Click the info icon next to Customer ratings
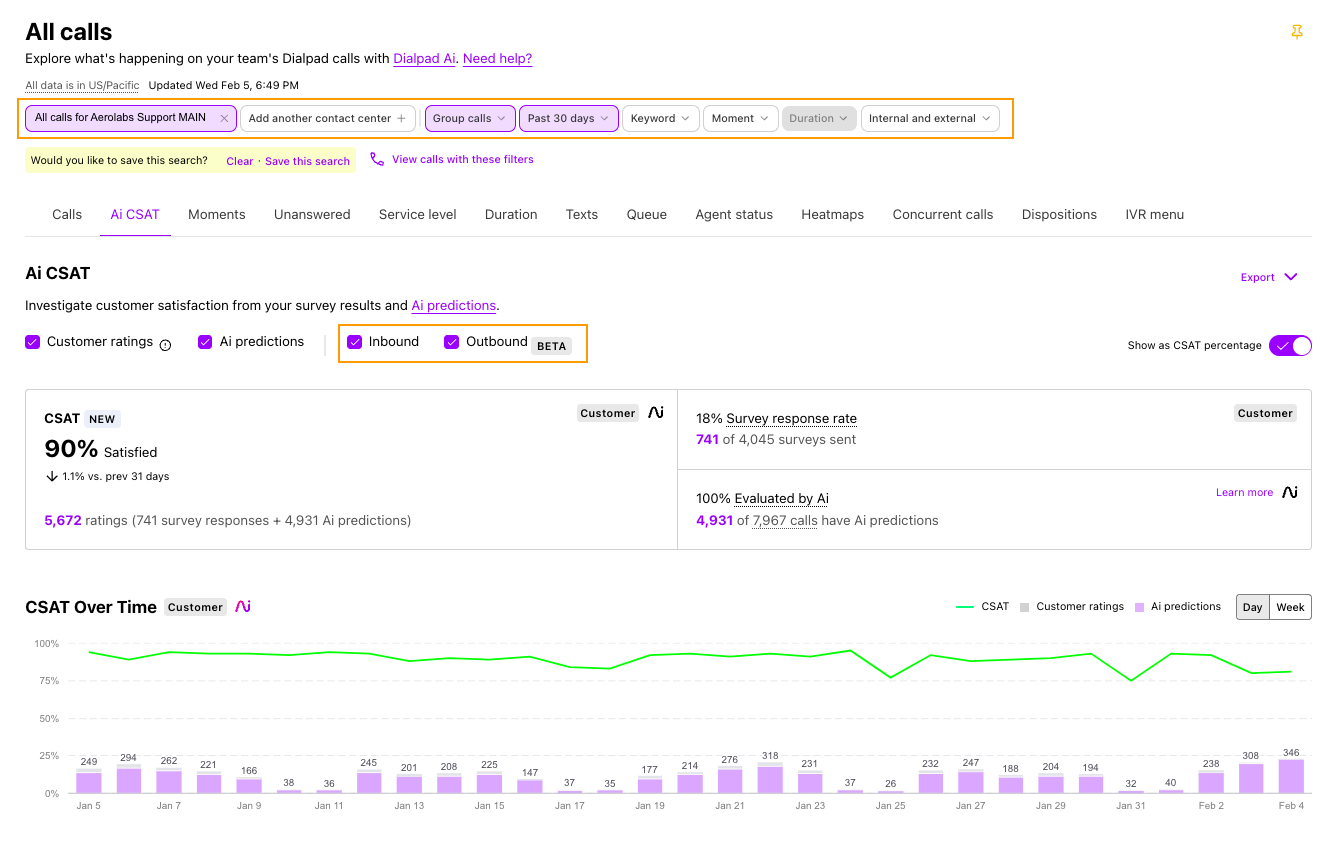The height and width of the screenshot is (844, 1334). (166, 344)
